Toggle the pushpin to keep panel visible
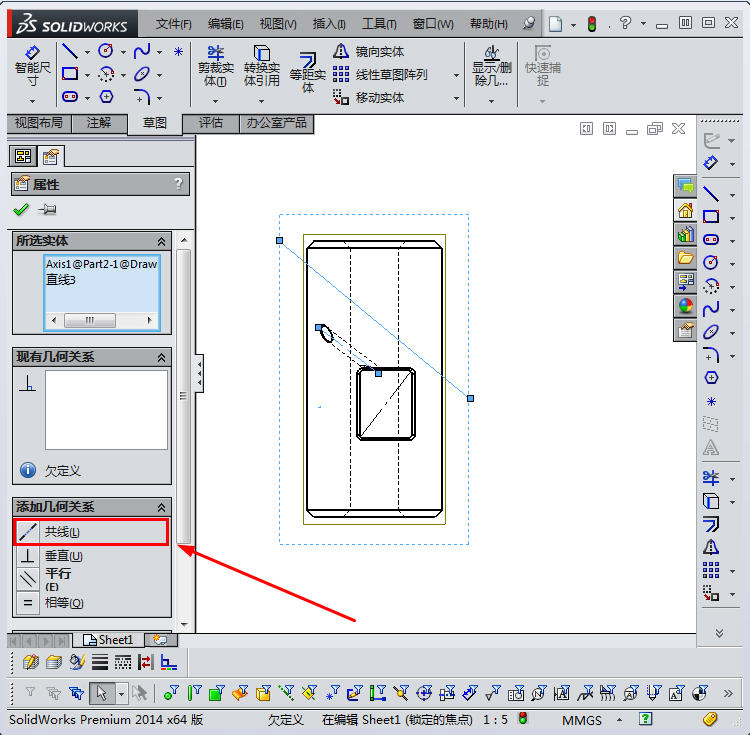This screenshot has width=750, height=735. tap(47, 210)
